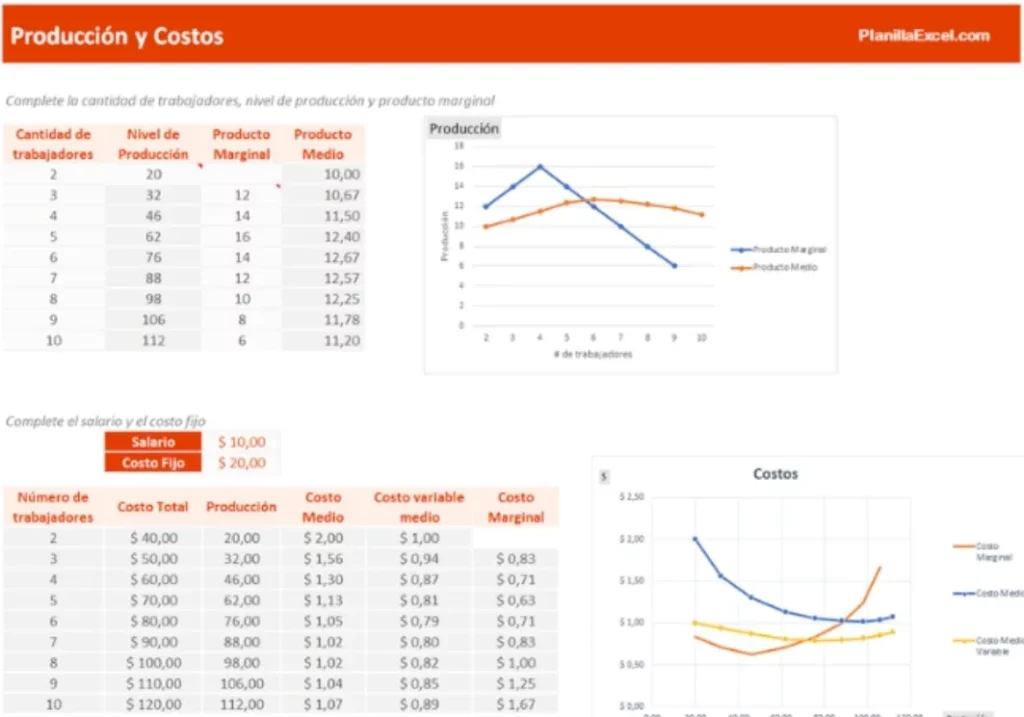Select Costo Medio cell $ 1,07
Image resolution: width=1024 pixels, height=717 pixels.
[323, 705]
